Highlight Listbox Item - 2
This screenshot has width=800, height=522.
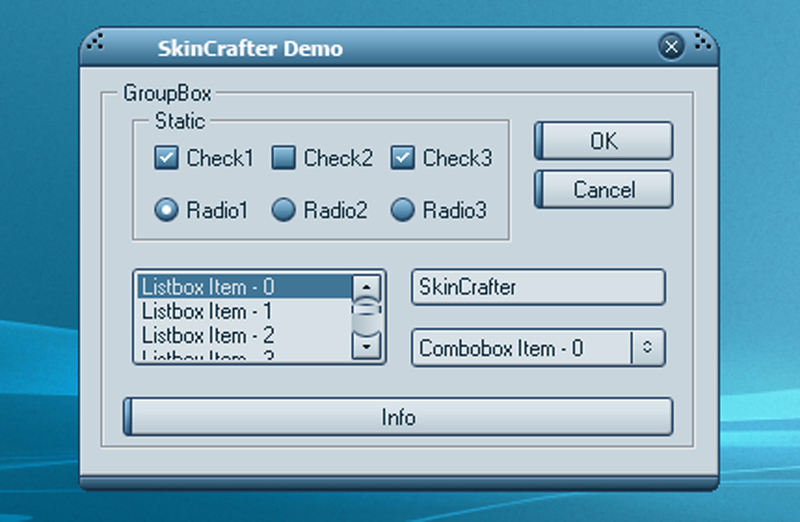coord(243,335)
